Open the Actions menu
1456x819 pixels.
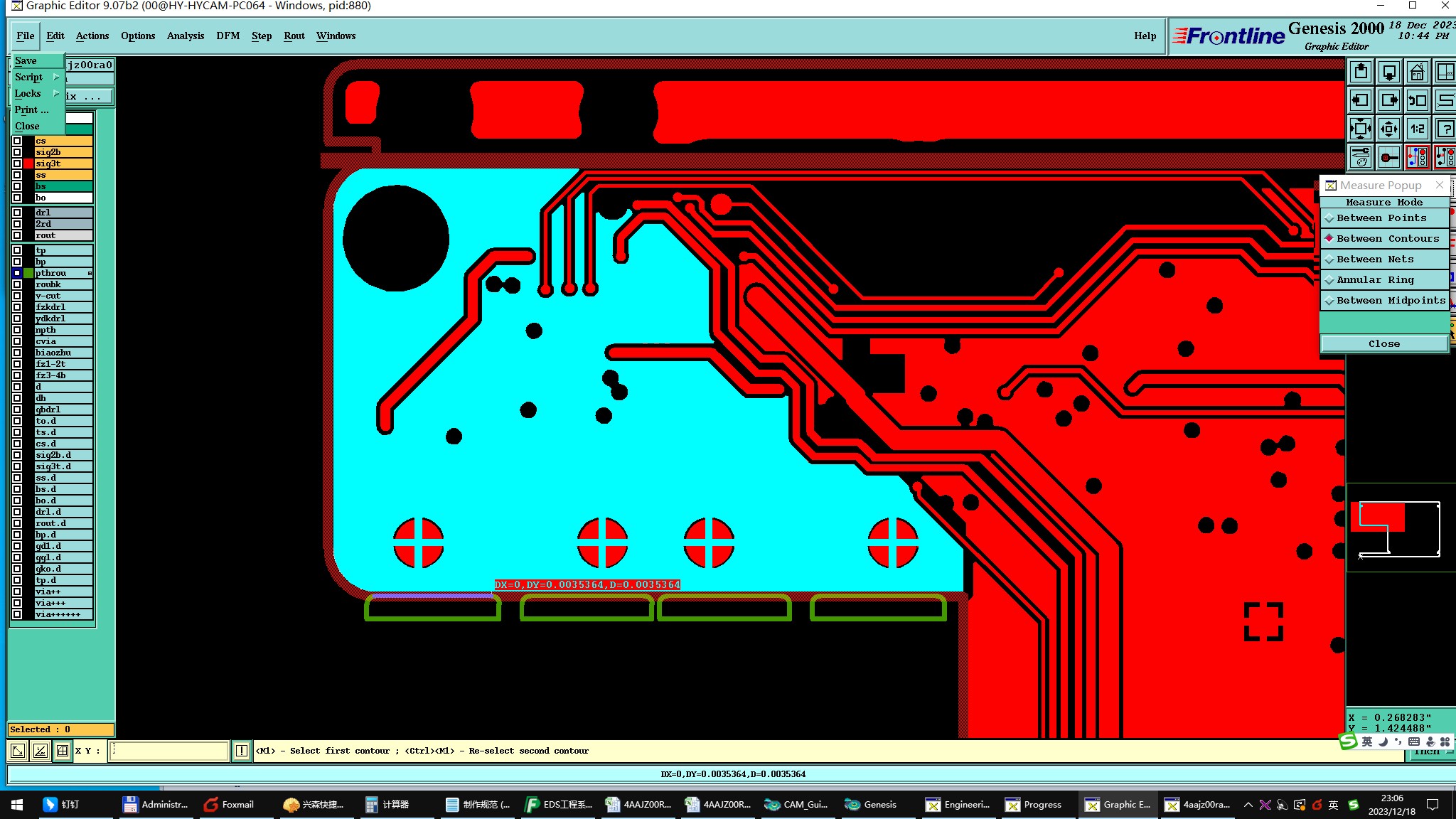(x=92, y=36)
